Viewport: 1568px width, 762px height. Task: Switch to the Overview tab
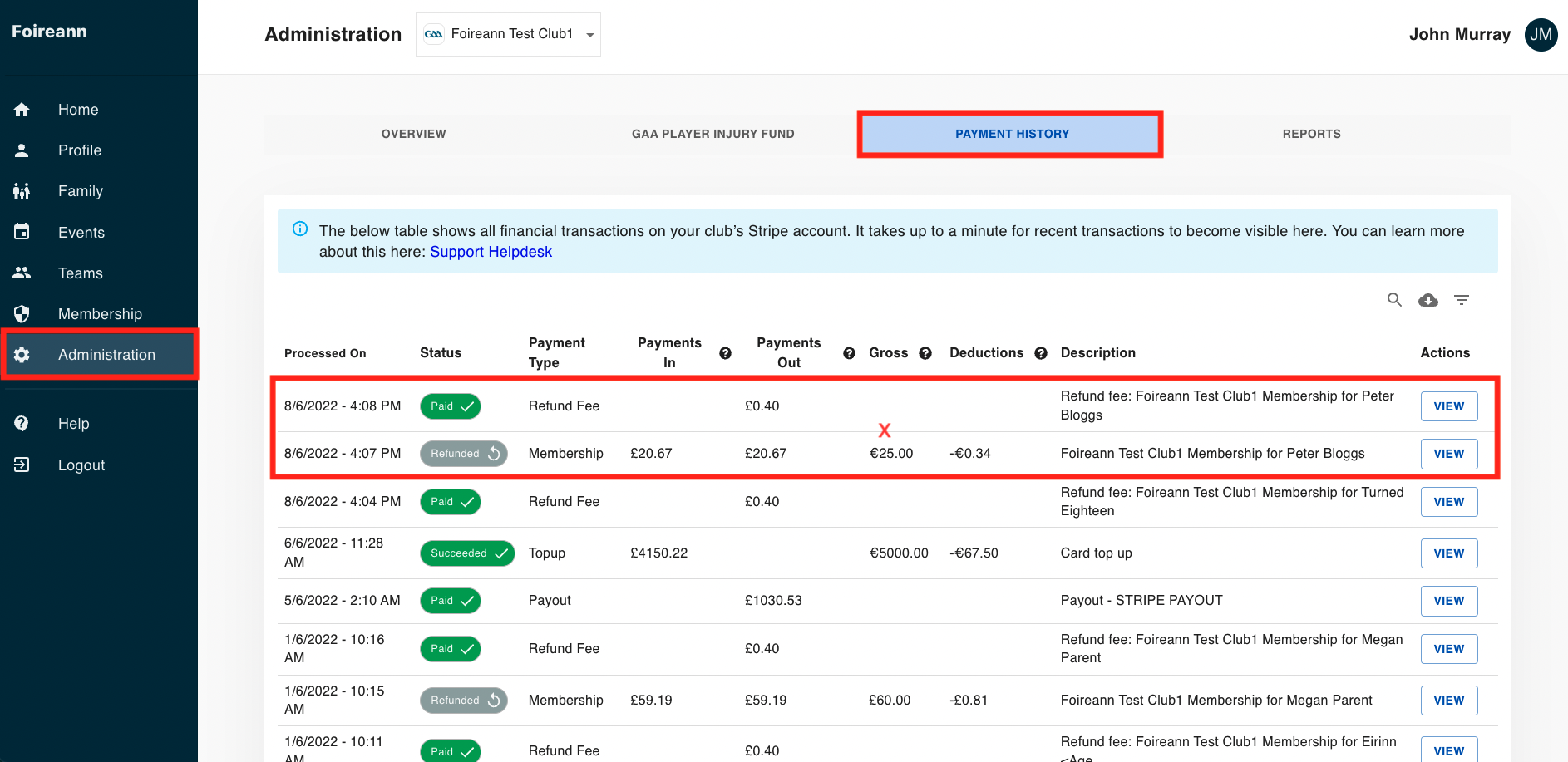(414, 134)
